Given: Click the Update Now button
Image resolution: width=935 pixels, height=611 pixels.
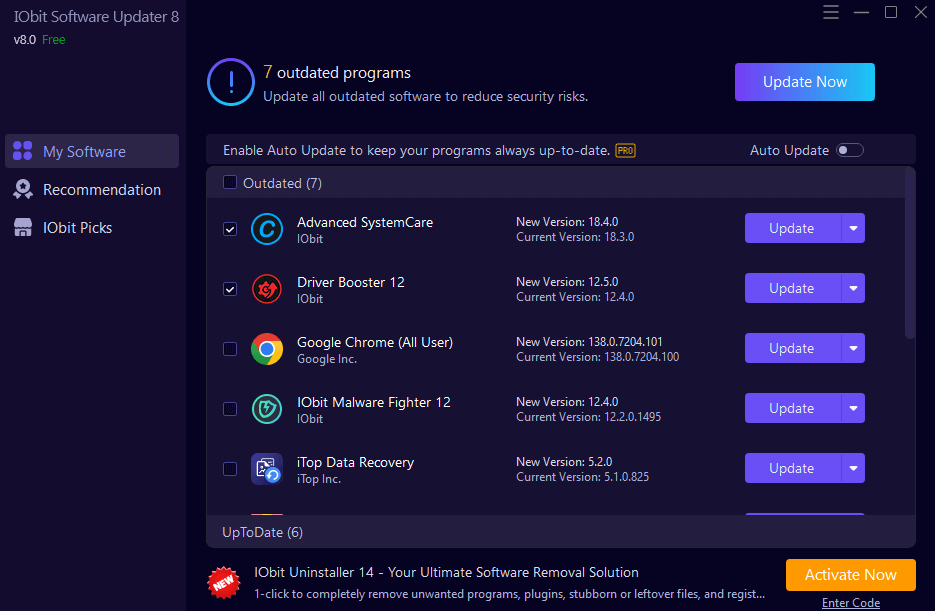Looking at the screenshot, I should (x=804, y=82).
